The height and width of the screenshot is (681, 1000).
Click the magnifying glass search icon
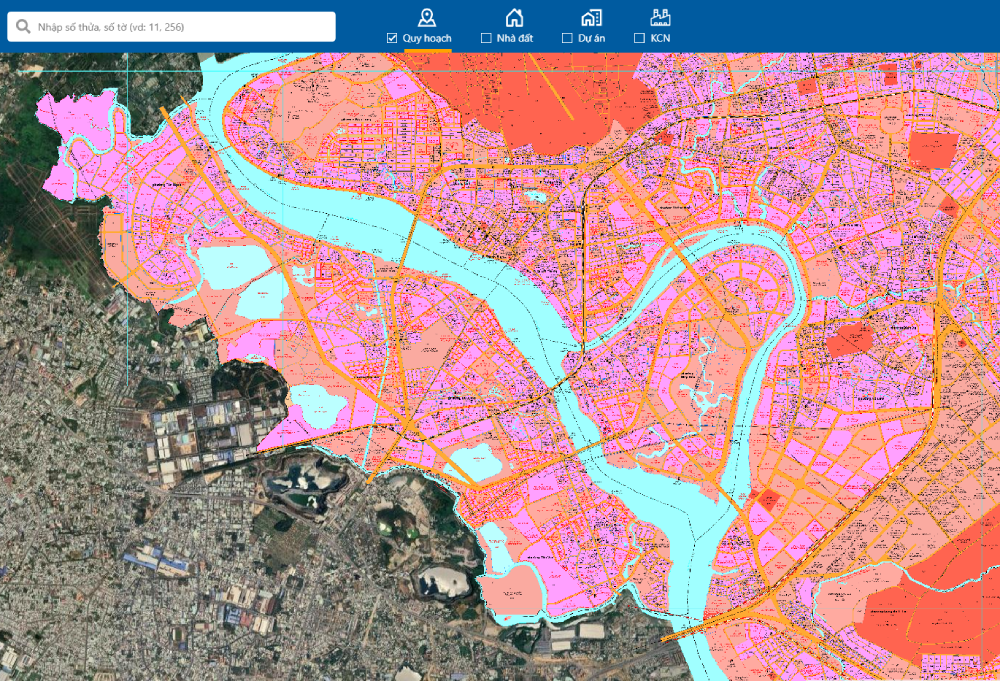[x=23, y=27]
